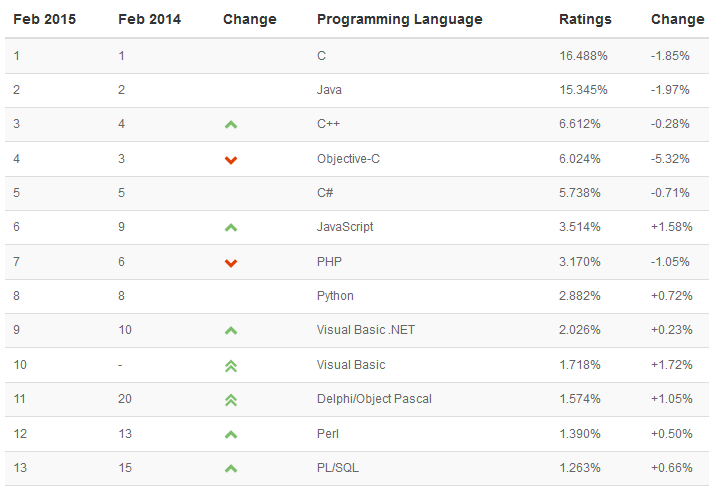
Task: Click the Programming Language column header
Action: coord(400,19)
